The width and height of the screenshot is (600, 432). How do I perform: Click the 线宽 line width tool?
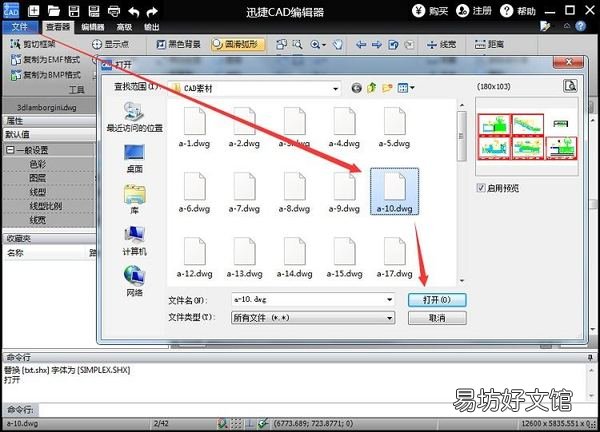441,44
